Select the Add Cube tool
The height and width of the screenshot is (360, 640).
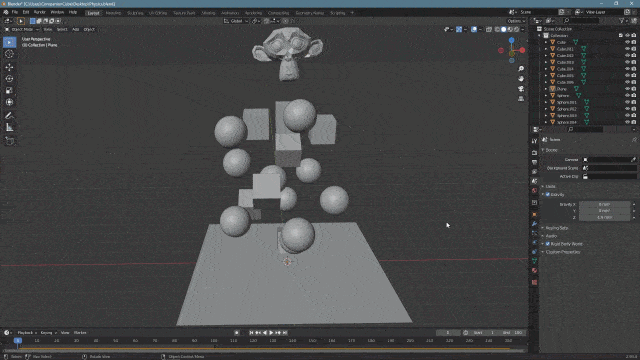(x=9, y=141)
